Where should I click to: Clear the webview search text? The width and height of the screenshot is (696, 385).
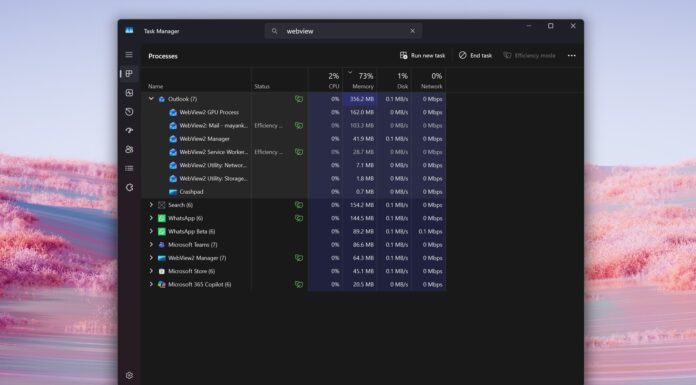(412, 31)
